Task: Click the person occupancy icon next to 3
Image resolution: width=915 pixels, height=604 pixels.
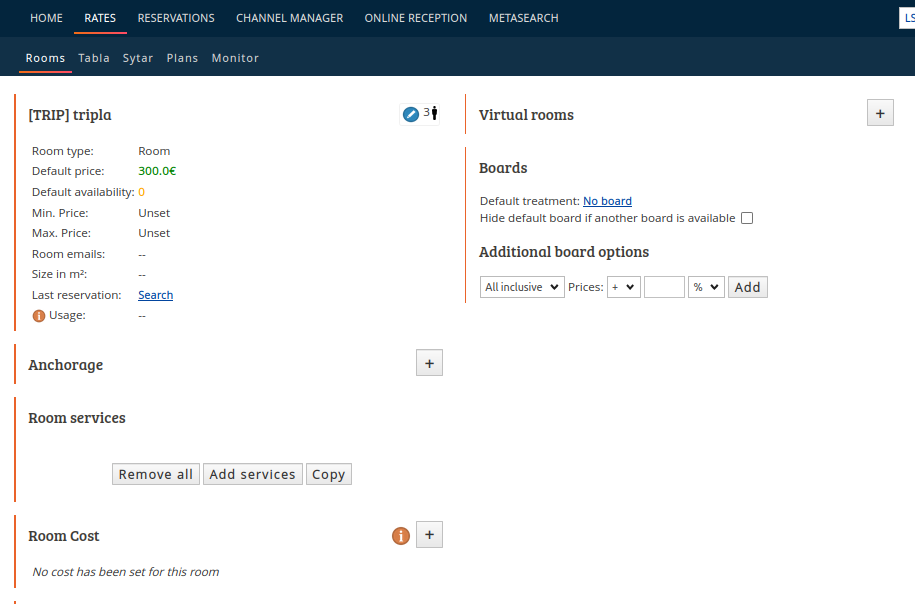Action: pos(434,113)
